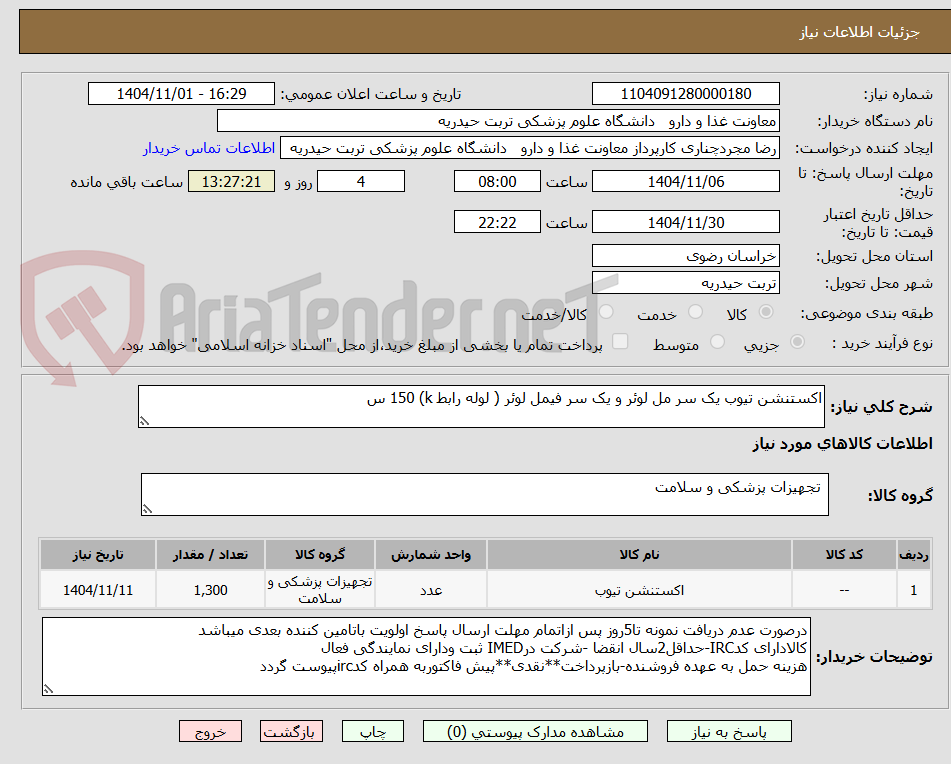951x764 pixels.
Task: Click the نام کالا column header
Action: click(639, 555)
